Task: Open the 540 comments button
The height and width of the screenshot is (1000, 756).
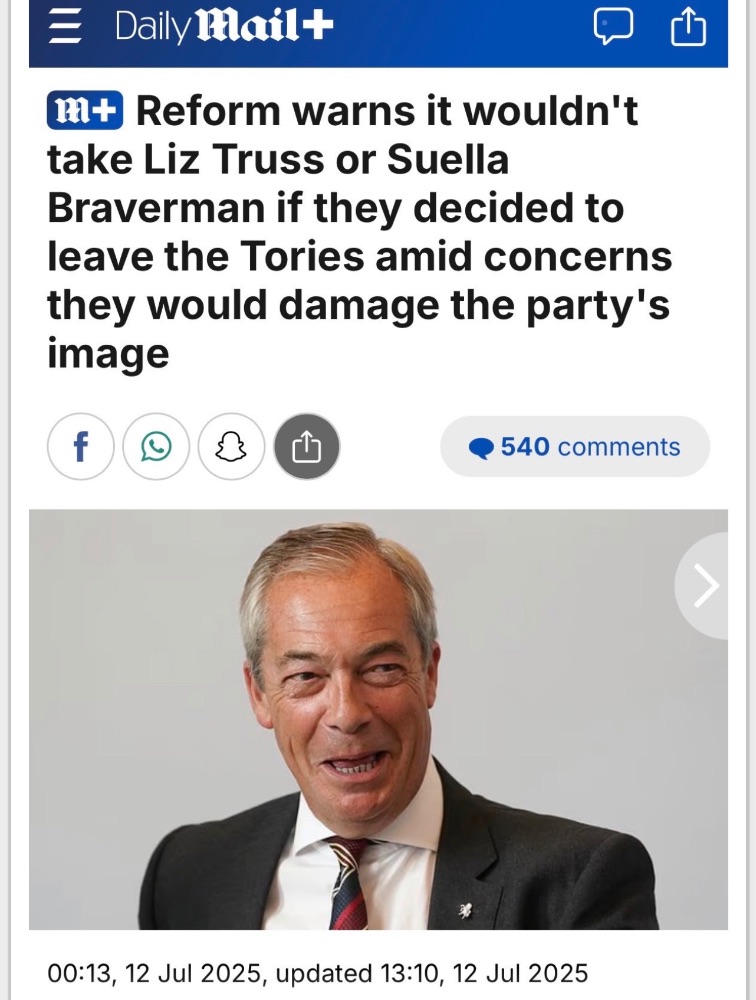Action: (x=575, y=446)
